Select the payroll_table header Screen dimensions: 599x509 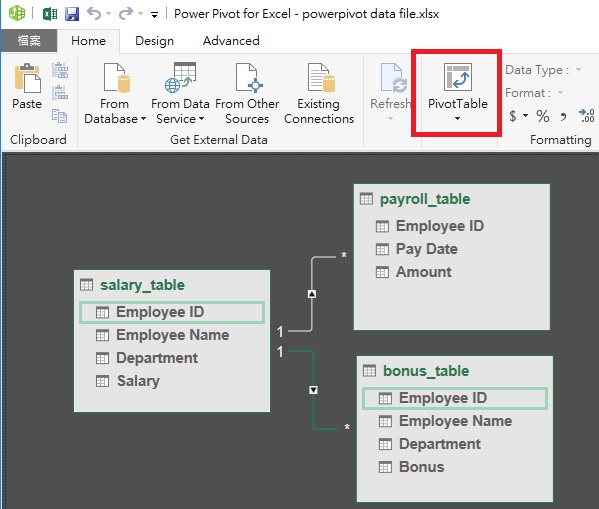425,199
